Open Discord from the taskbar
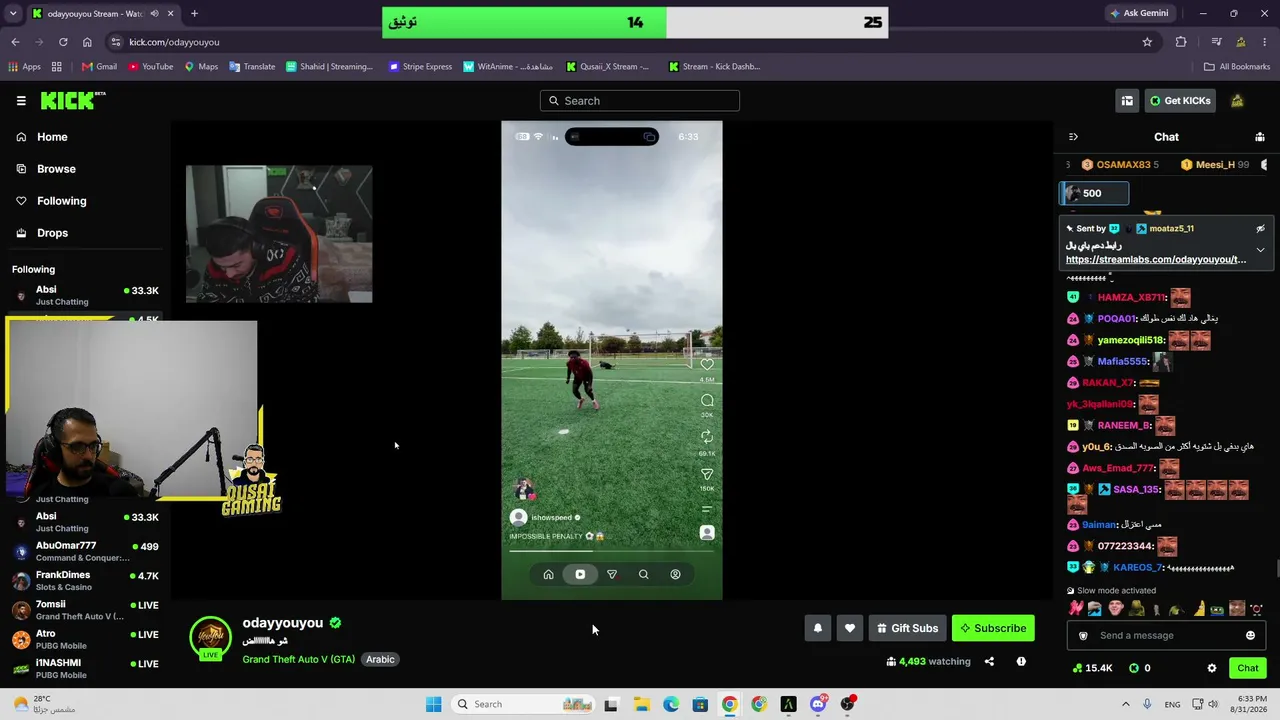The image size is (1280, 720). tap(818, 704)
